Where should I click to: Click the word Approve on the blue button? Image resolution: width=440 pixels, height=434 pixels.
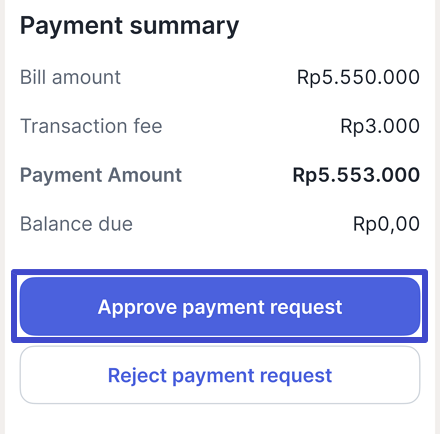(137, 307)
